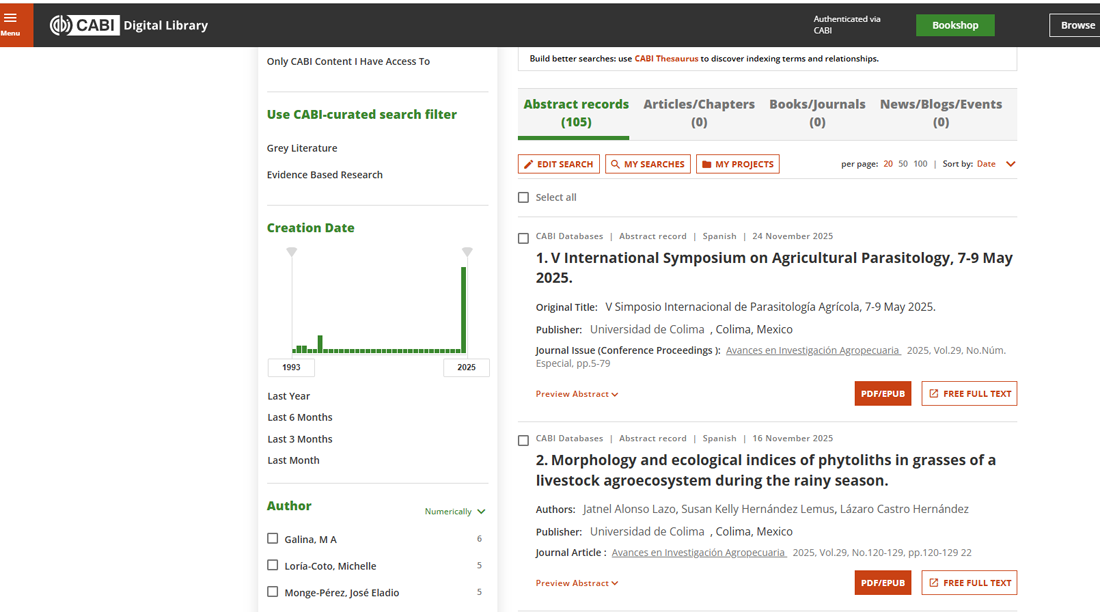This screenshot has width=1100, height=612.
Task: Open Author sort Numerically dropdown
Action: pos(454,512)
